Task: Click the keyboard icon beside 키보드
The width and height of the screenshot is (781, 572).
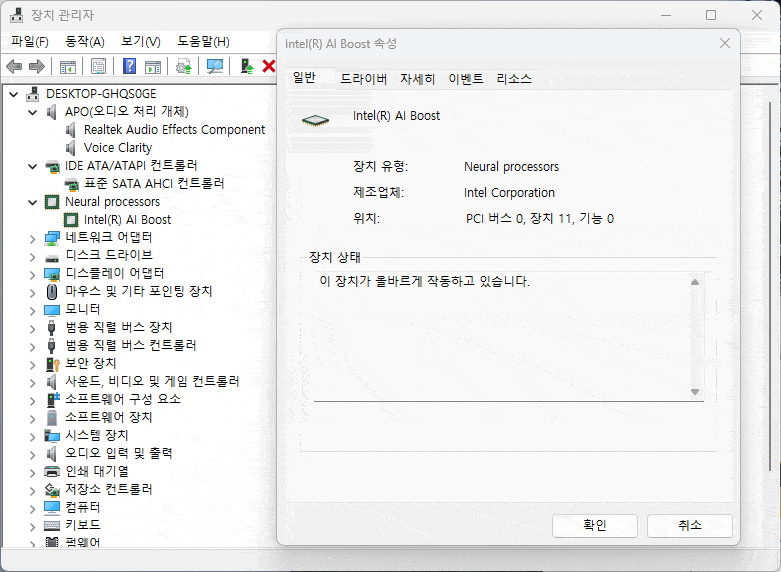Action: [x=52, y=525]
